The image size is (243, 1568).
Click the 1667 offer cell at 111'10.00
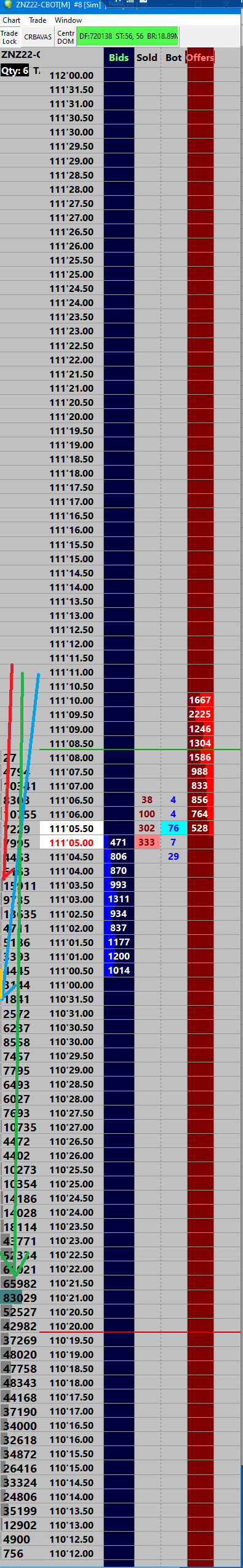200,700
